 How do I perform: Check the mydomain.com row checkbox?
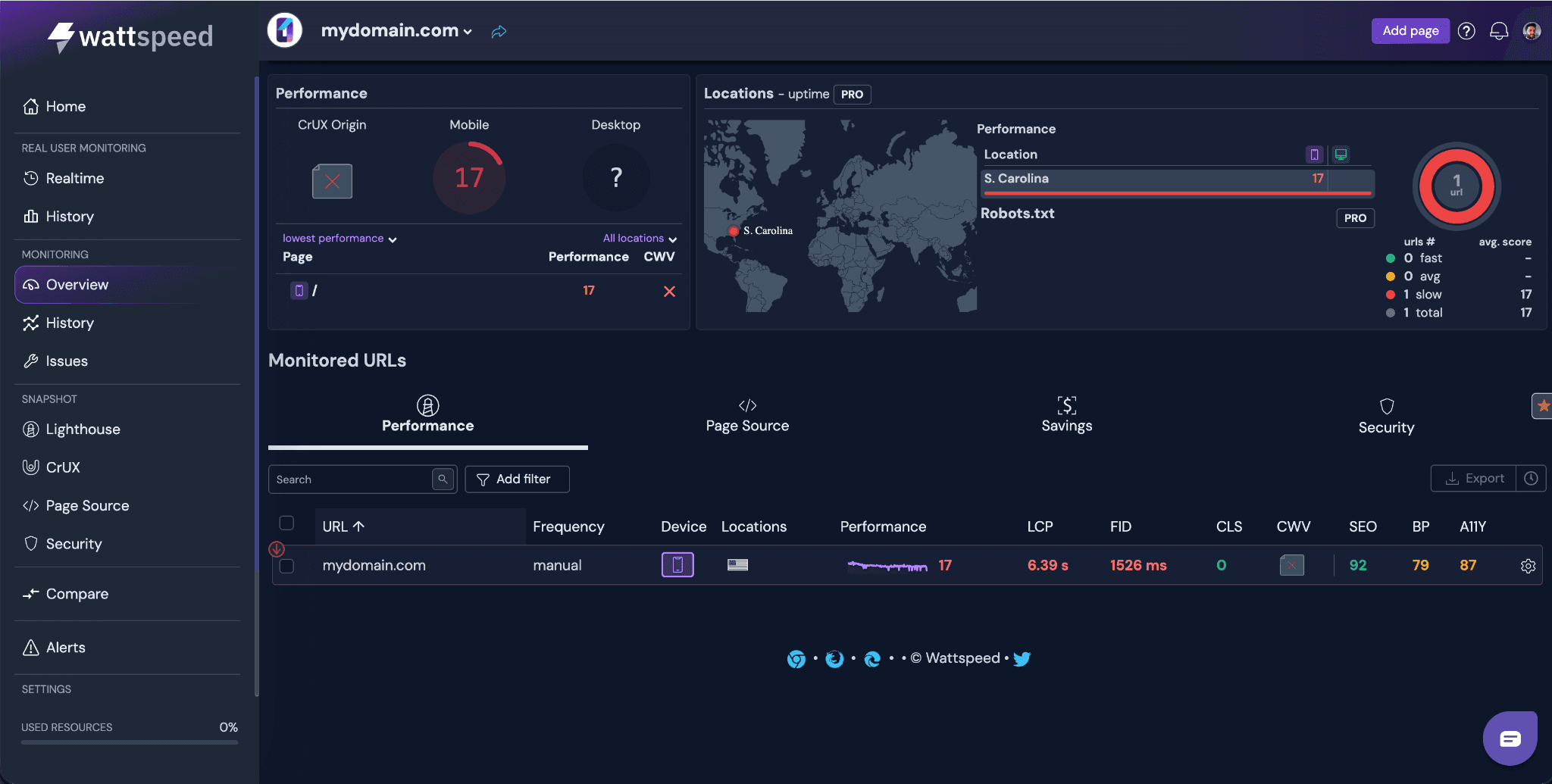[x=286, y=566]
